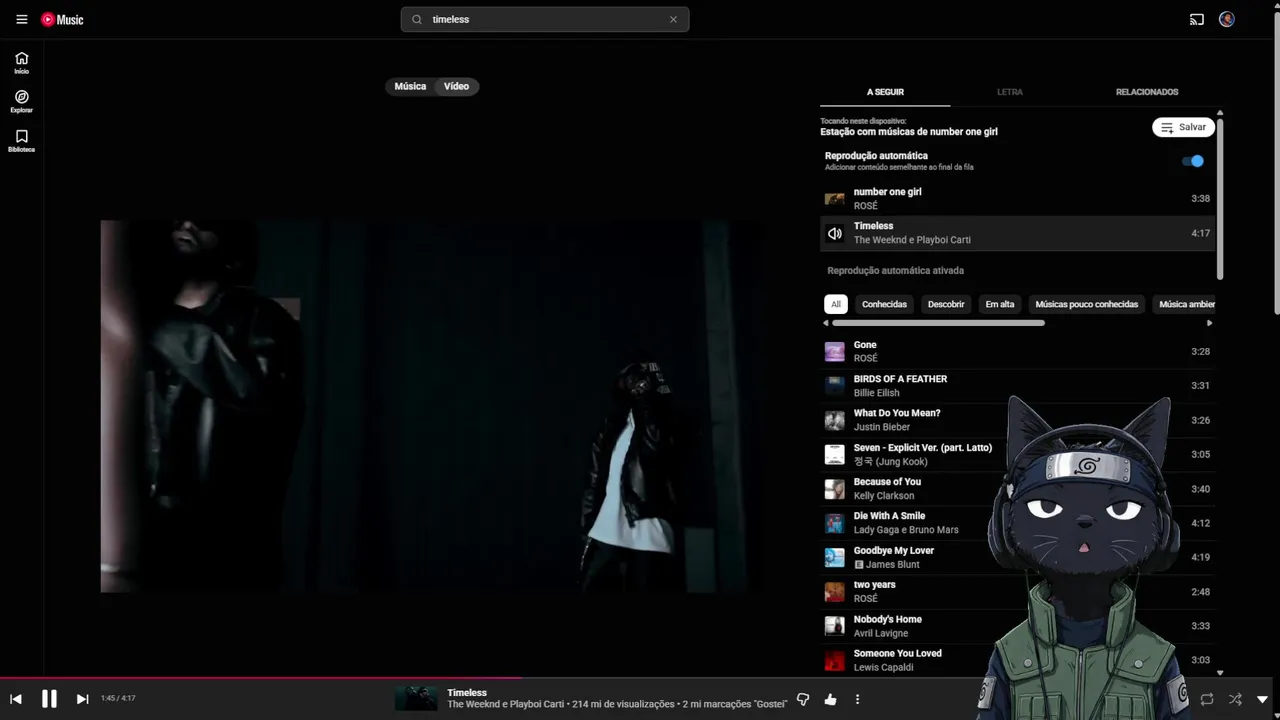Click Someone You Loved thumbnail
This screenshot has height=720, width=1280.
pos(834,660)
